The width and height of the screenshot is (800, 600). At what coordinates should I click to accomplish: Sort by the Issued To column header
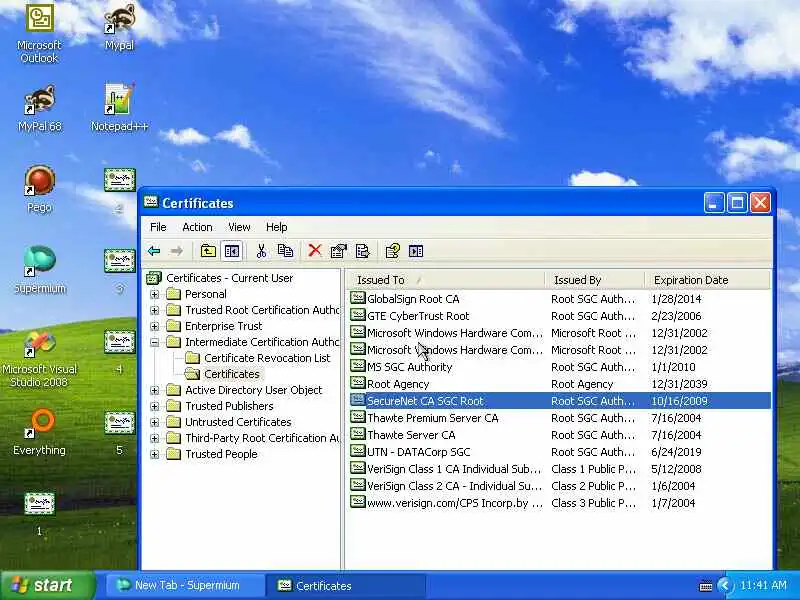pyautogui.click(x=446, y=280)
